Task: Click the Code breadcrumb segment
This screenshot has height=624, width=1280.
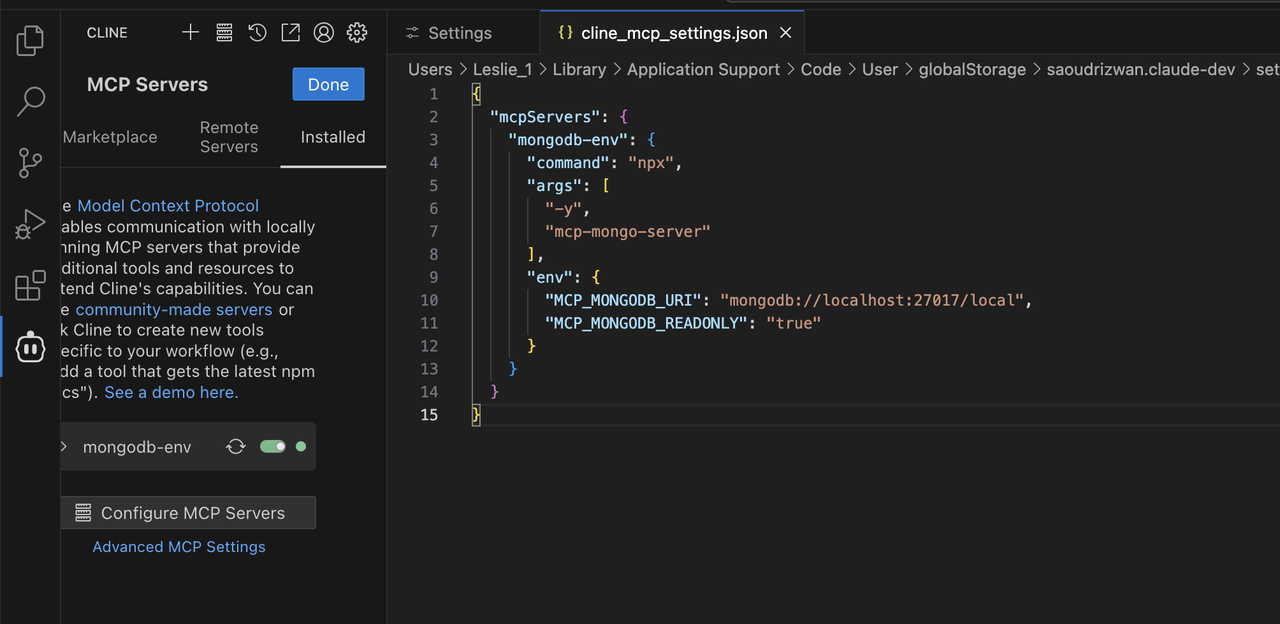Action: (821, 69)
